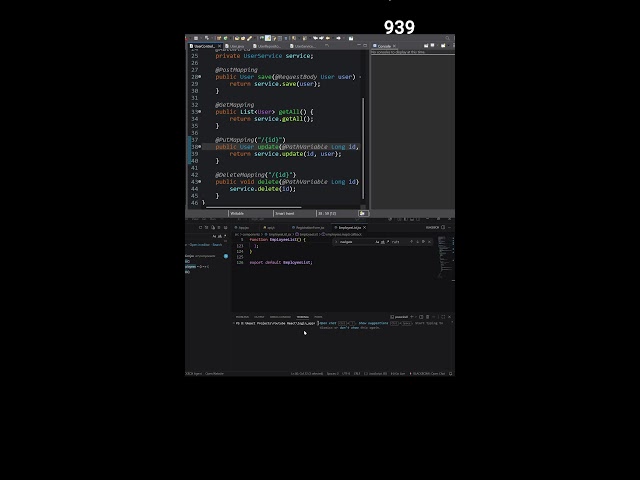Go to next match in find widget
The image size is (640, 480).
tap(418, 242)
